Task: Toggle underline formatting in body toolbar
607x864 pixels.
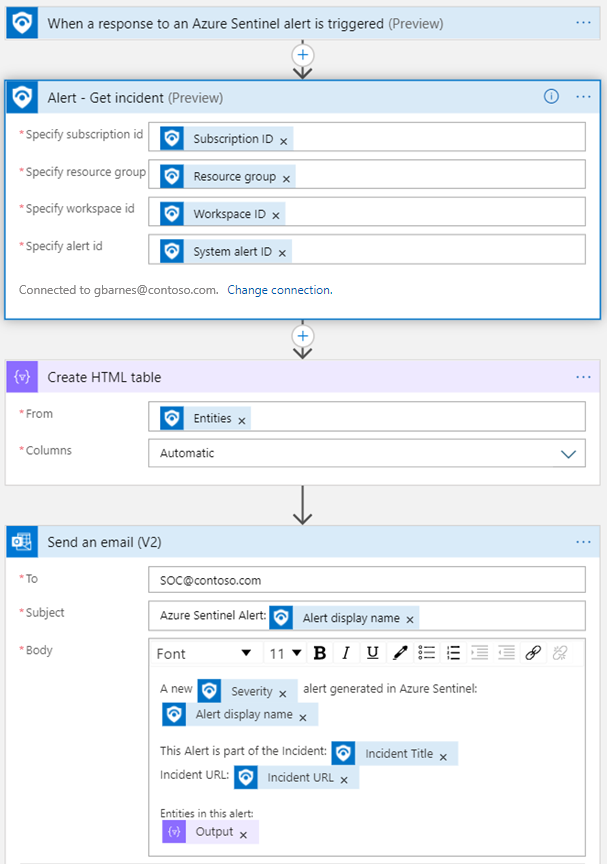Action: 372,653
